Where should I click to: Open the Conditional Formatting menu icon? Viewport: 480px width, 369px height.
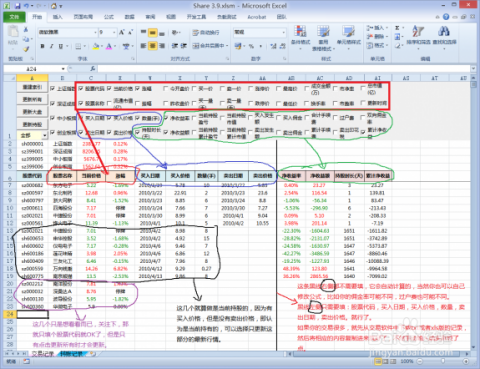tap(300, 32)
